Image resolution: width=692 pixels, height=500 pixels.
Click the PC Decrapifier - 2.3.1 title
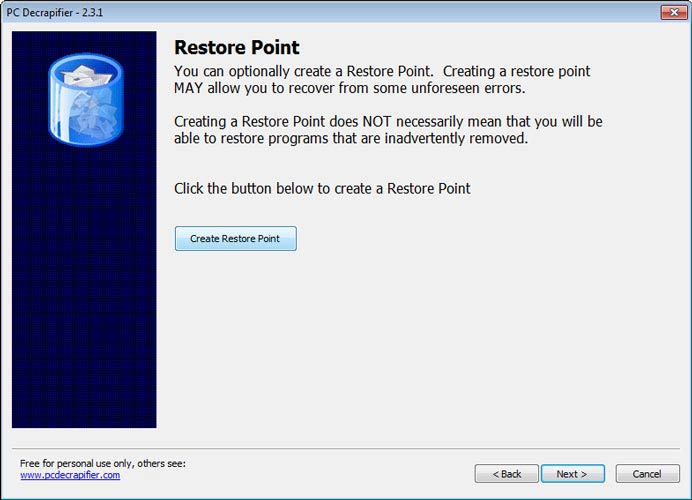click(55, 13)
